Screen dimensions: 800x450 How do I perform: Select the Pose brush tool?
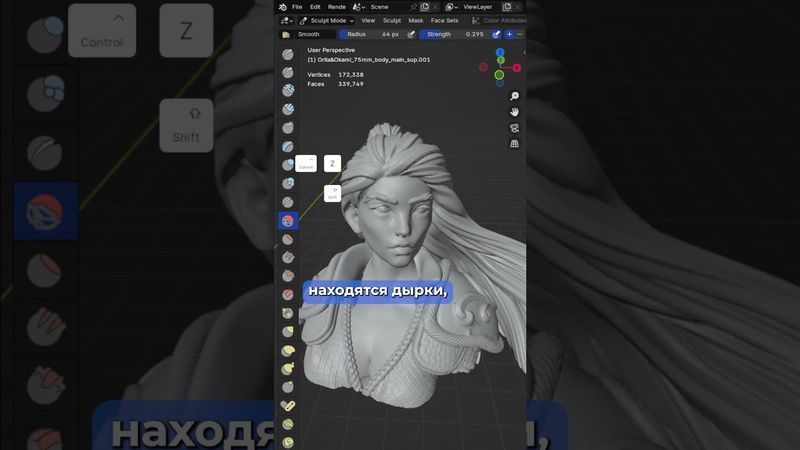coord(288,406)
